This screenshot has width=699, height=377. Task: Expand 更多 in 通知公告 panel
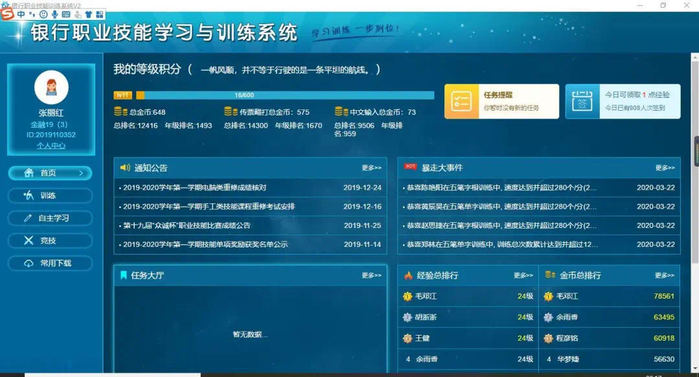tap(371, 168)
